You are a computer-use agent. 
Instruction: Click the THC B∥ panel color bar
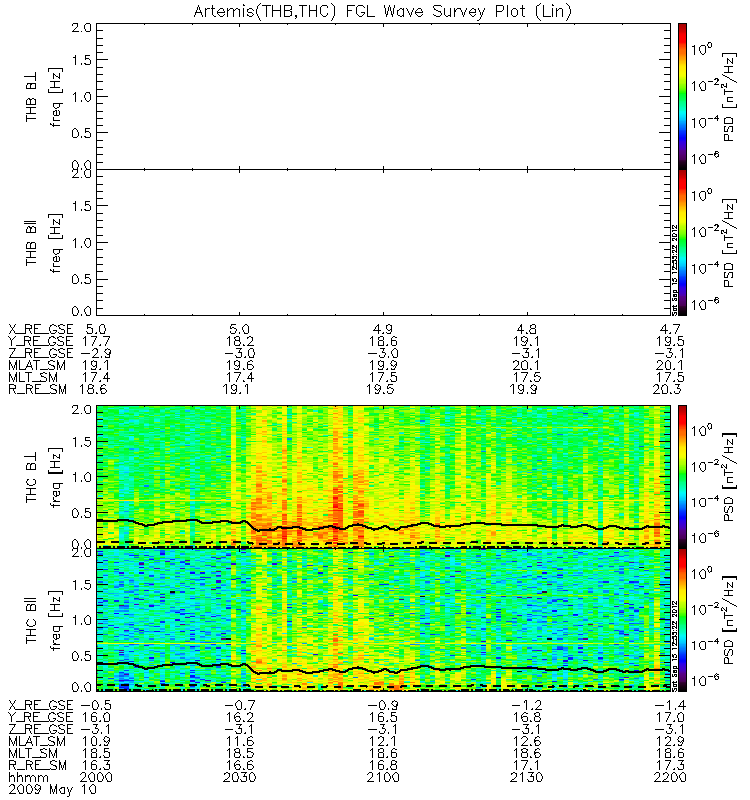(x=682, y=620)
